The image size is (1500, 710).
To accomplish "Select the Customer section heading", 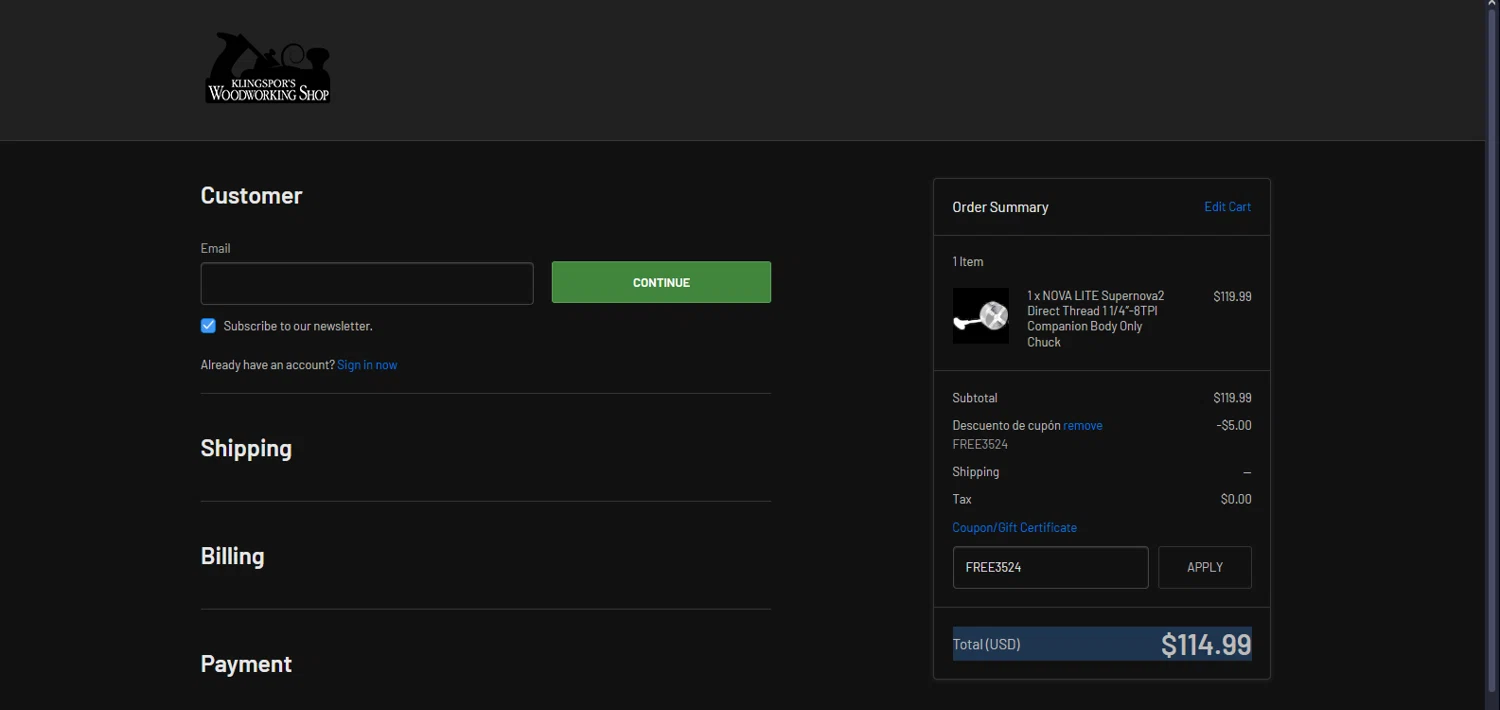I will [251, 195].
